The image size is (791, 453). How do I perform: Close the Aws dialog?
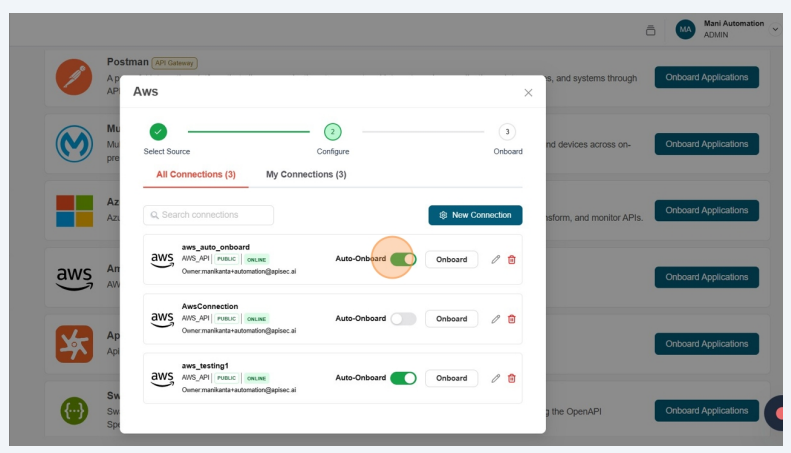coord(528,92)
